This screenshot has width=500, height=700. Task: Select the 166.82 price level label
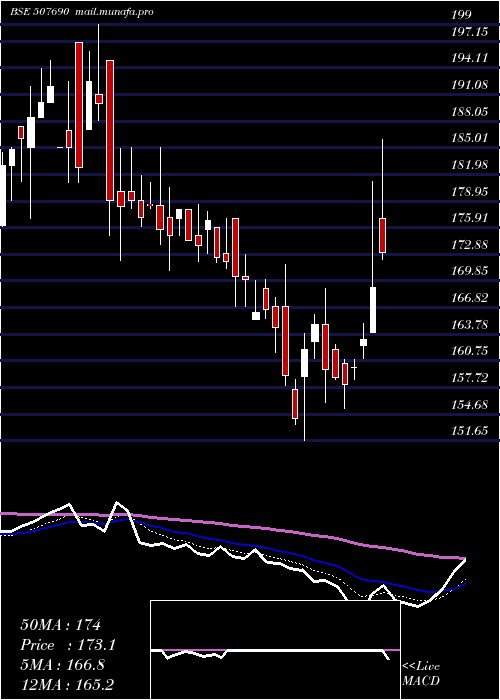pos(469,298)
